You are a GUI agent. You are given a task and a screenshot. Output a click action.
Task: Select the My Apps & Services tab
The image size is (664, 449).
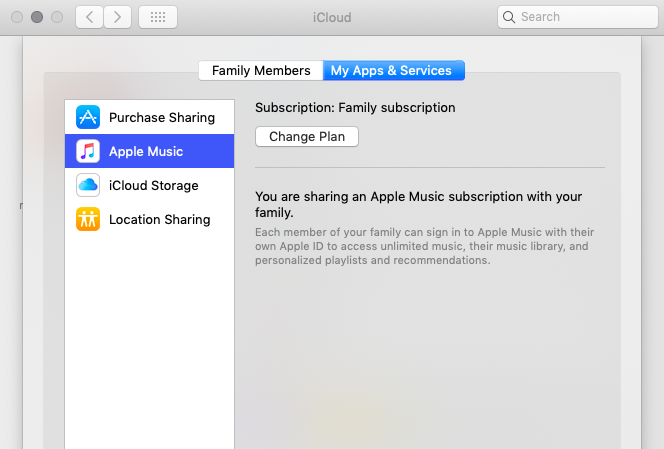[x=393, y=70]
